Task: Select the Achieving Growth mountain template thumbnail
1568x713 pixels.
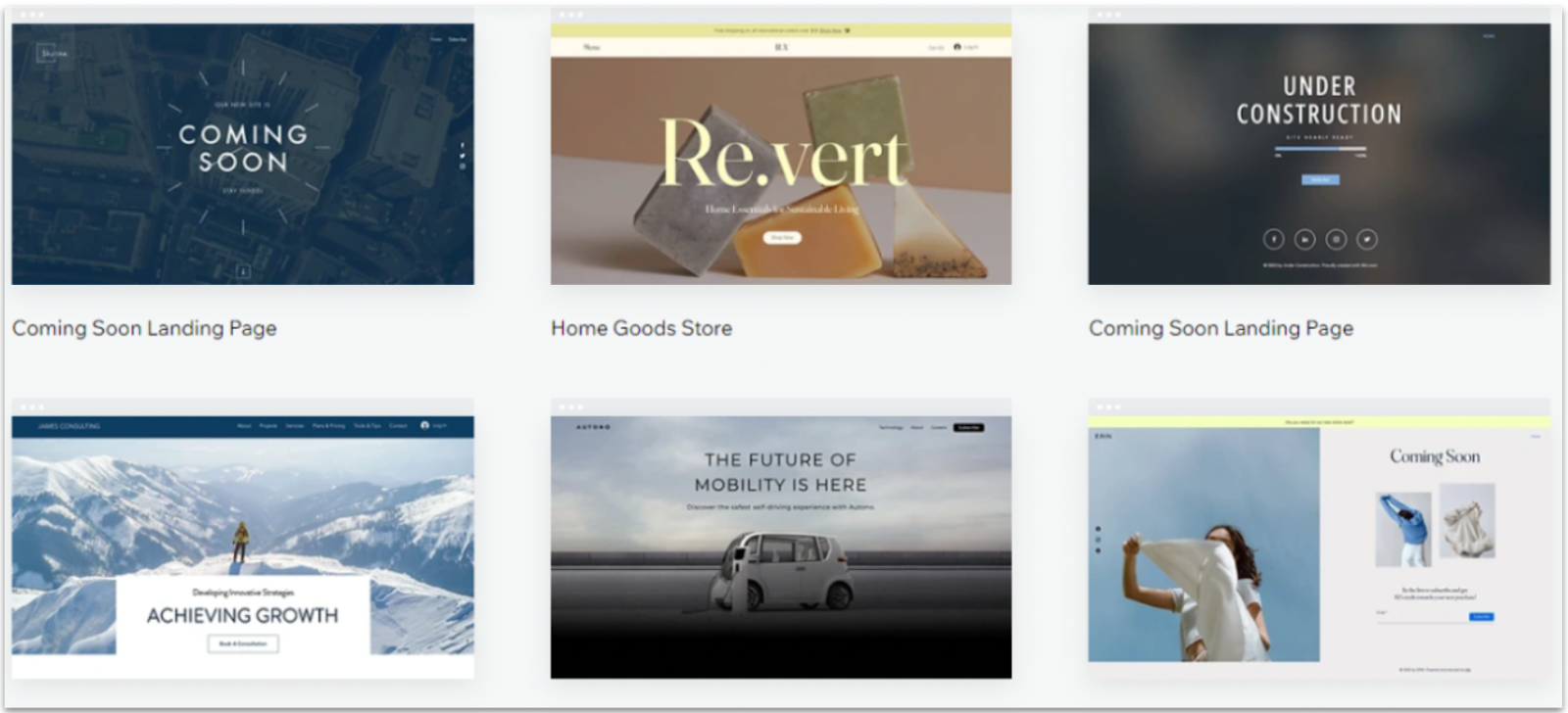Action: click(x=243, y=547)
